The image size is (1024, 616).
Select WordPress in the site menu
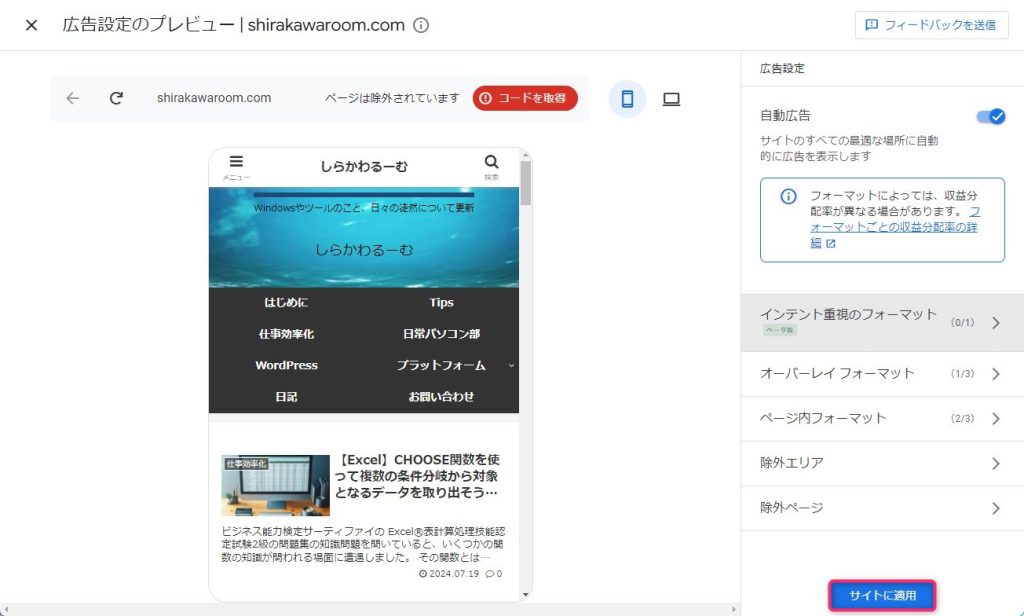(286, 365)
